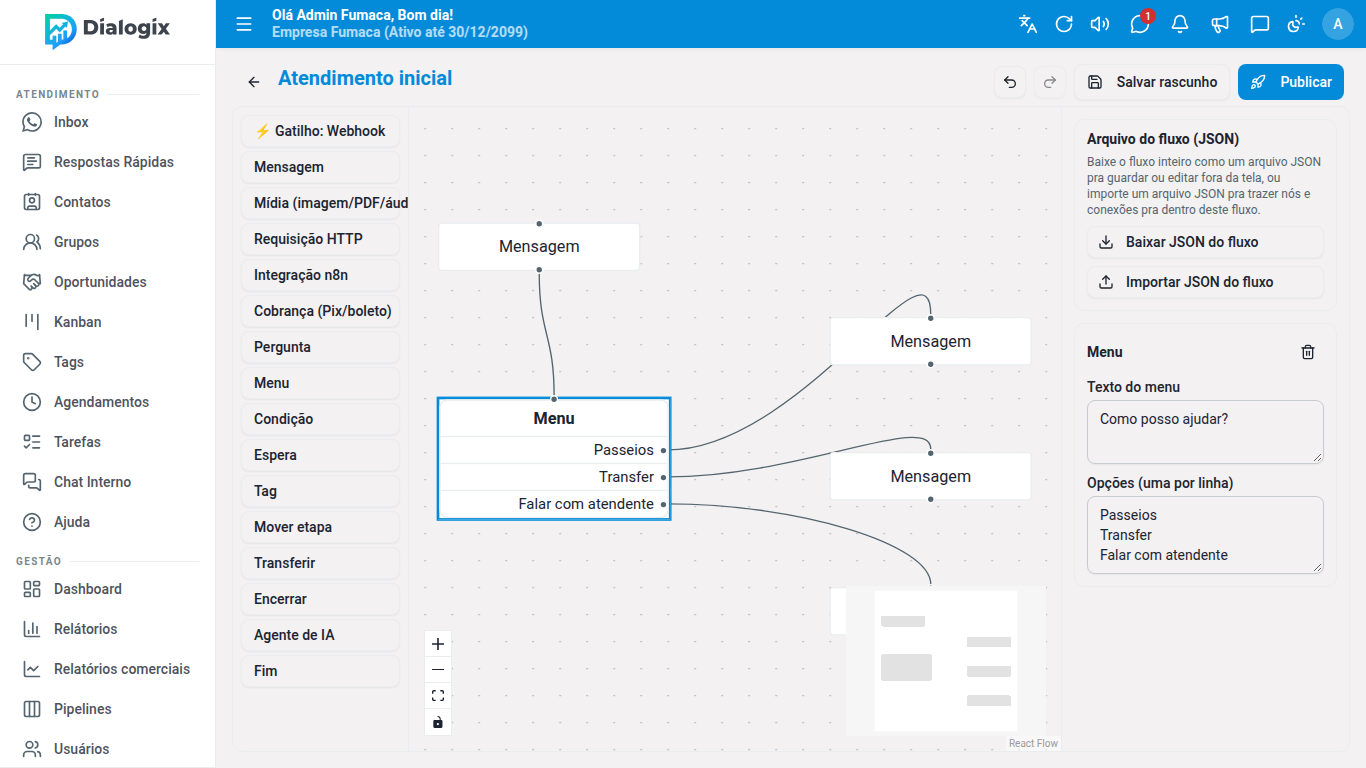Viewport: 1366px width, 768px height.
Task: Click the language translation icon
Action: pos(1028,24)
